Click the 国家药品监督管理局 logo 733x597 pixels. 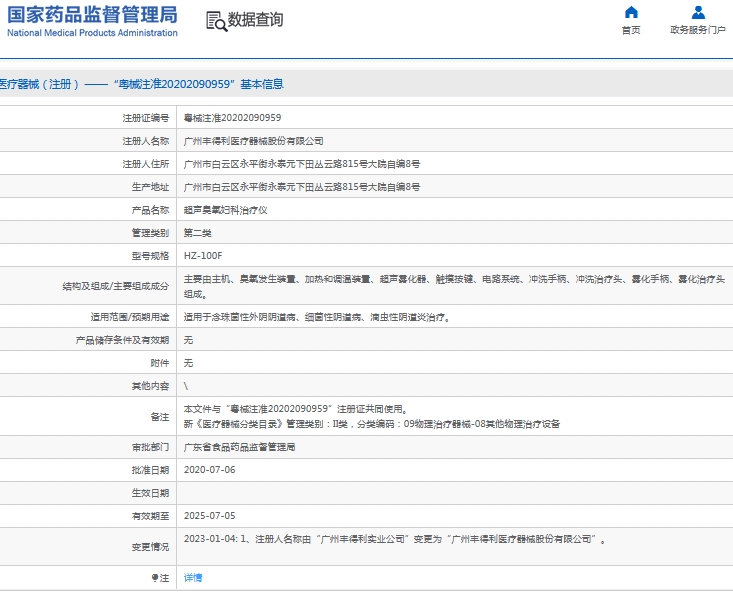(x=92, y=15)
